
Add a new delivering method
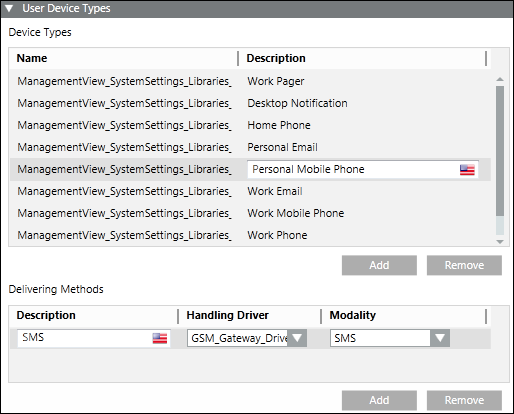[x=379, y=400]
